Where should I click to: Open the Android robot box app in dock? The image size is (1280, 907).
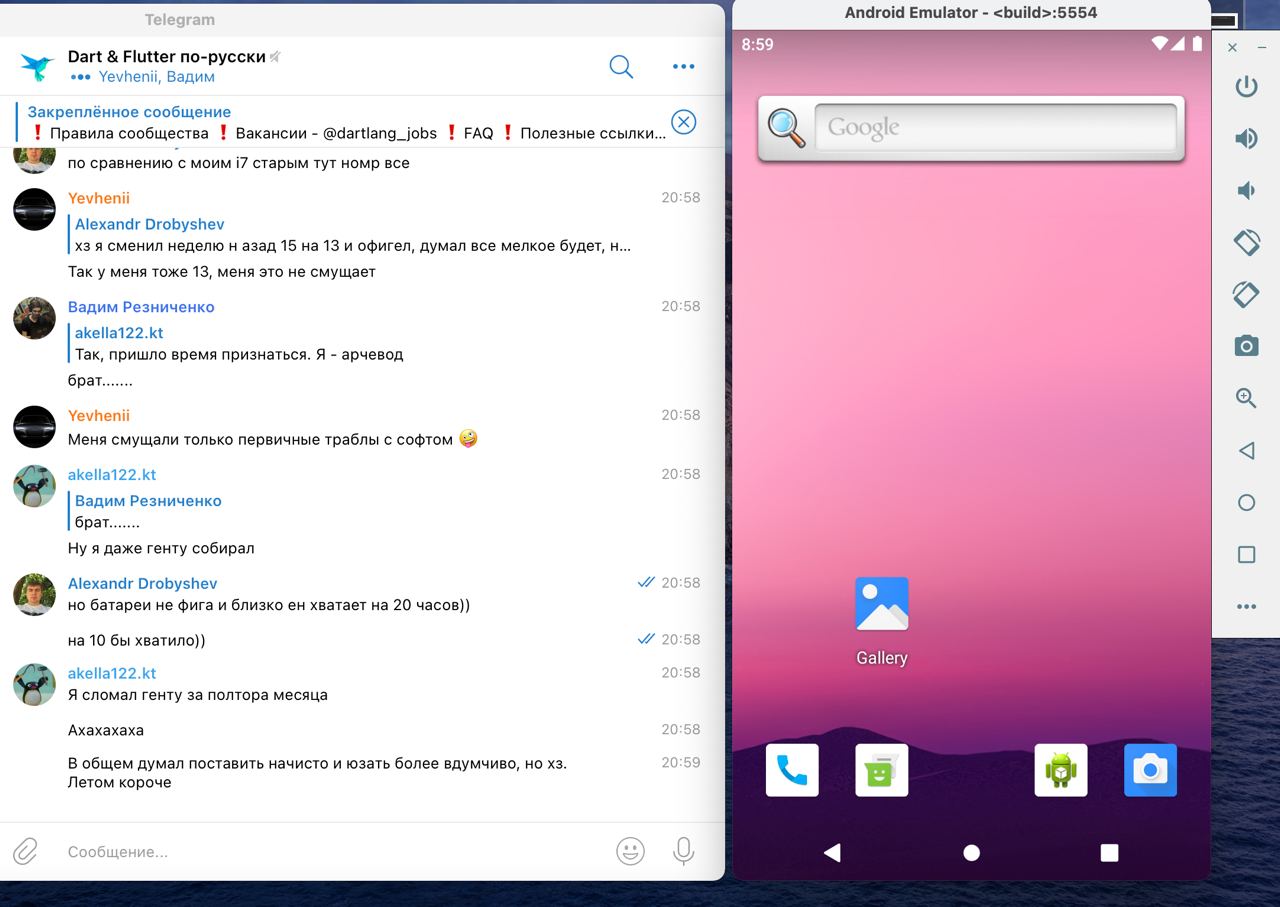(x=1061, y=770)
